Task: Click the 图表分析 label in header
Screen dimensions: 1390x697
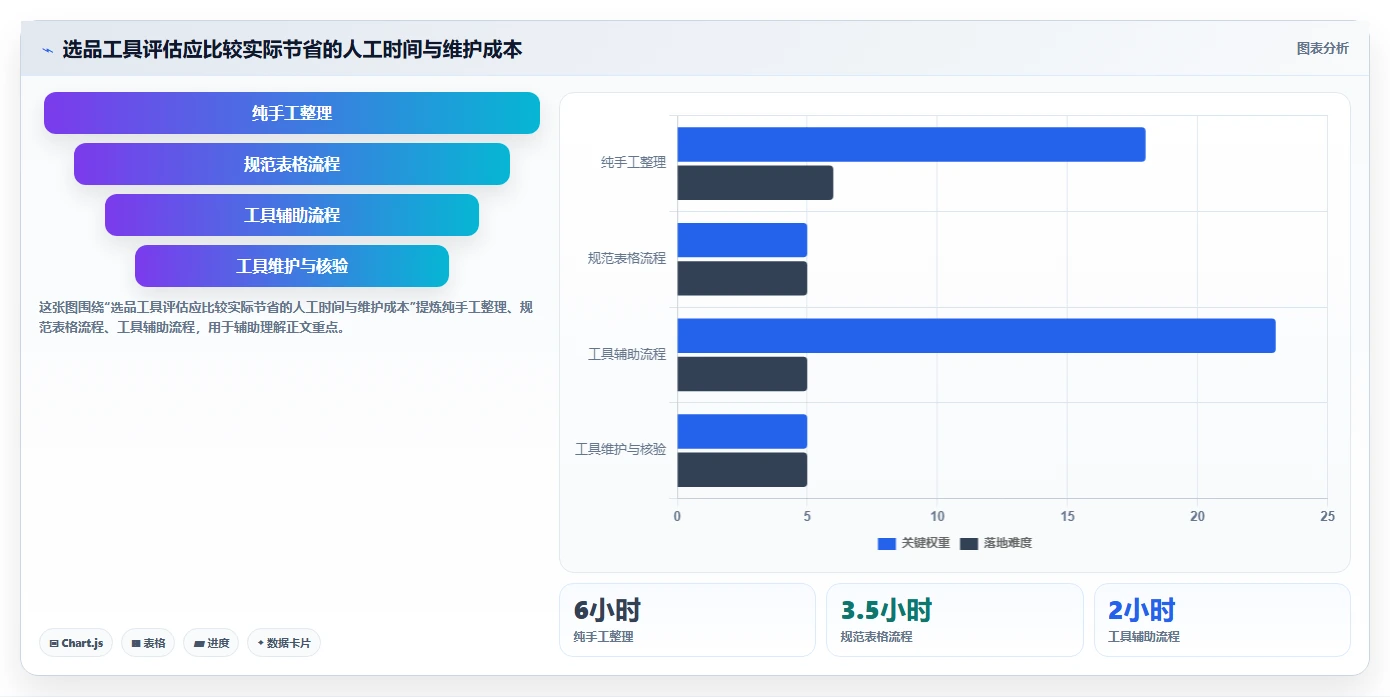Action: coord(1322,48)
